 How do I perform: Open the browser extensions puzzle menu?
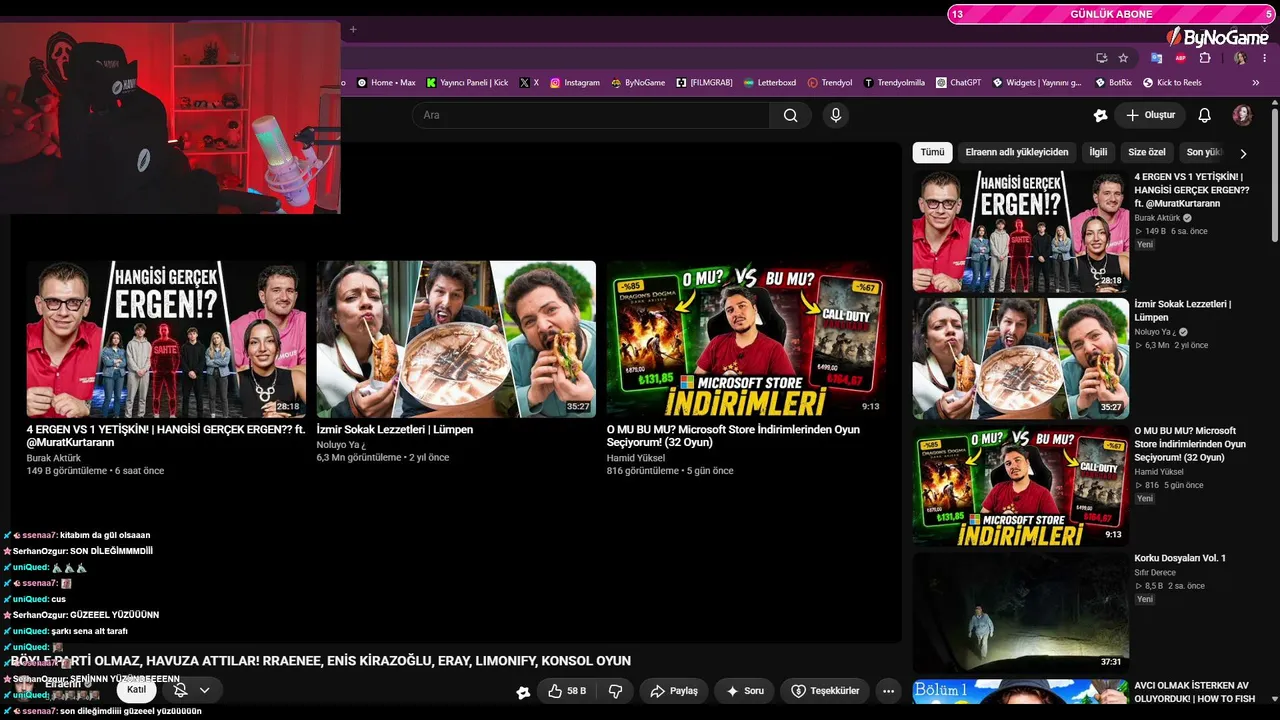coord(1205,58)
